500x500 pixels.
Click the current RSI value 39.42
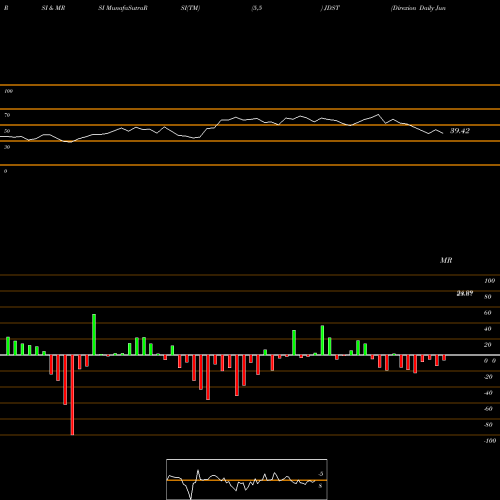(460, 131)
